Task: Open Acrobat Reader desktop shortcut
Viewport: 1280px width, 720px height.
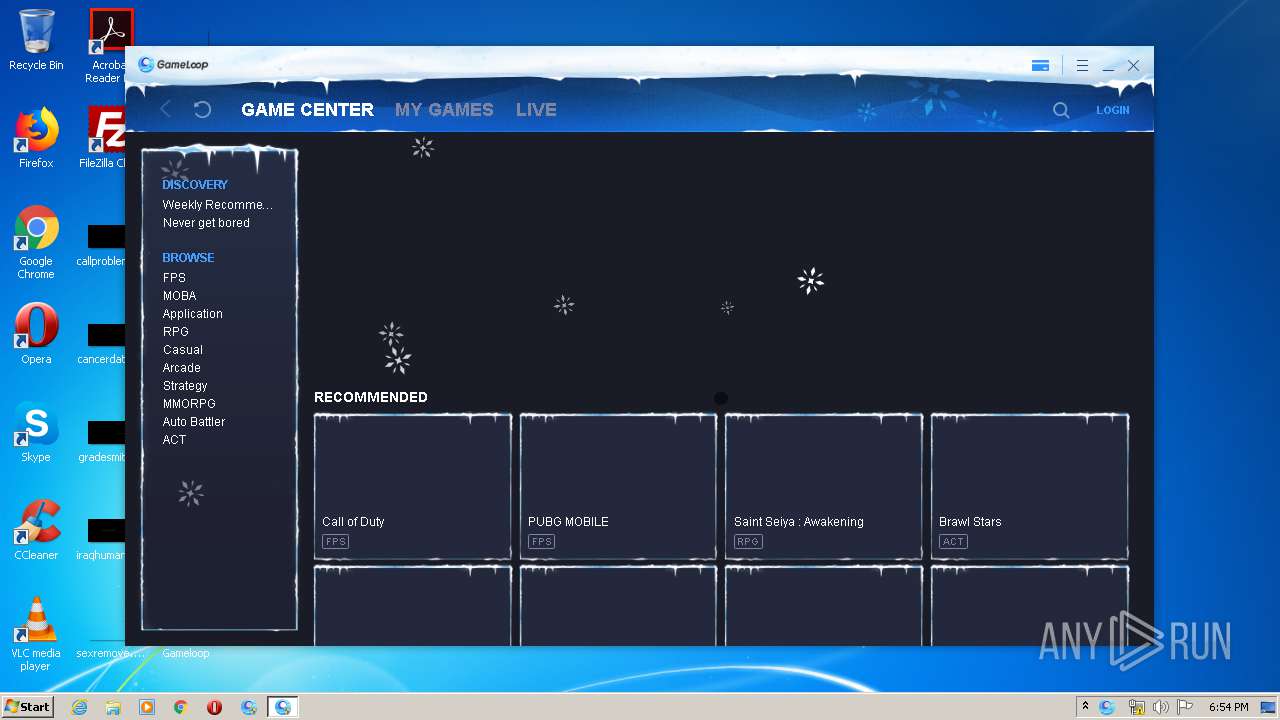Action: point(106,46)
